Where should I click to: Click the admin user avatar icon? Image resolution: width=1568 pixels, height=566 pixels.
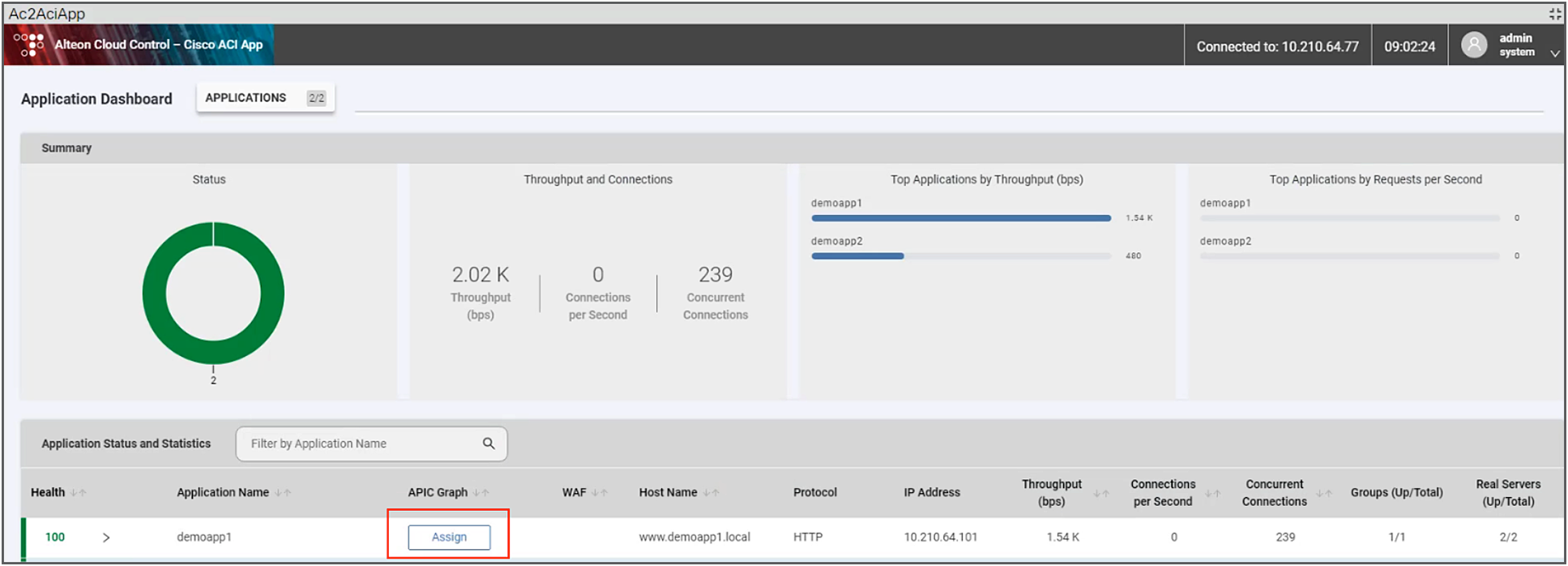pyautogui.click(x=1474, y=45)
